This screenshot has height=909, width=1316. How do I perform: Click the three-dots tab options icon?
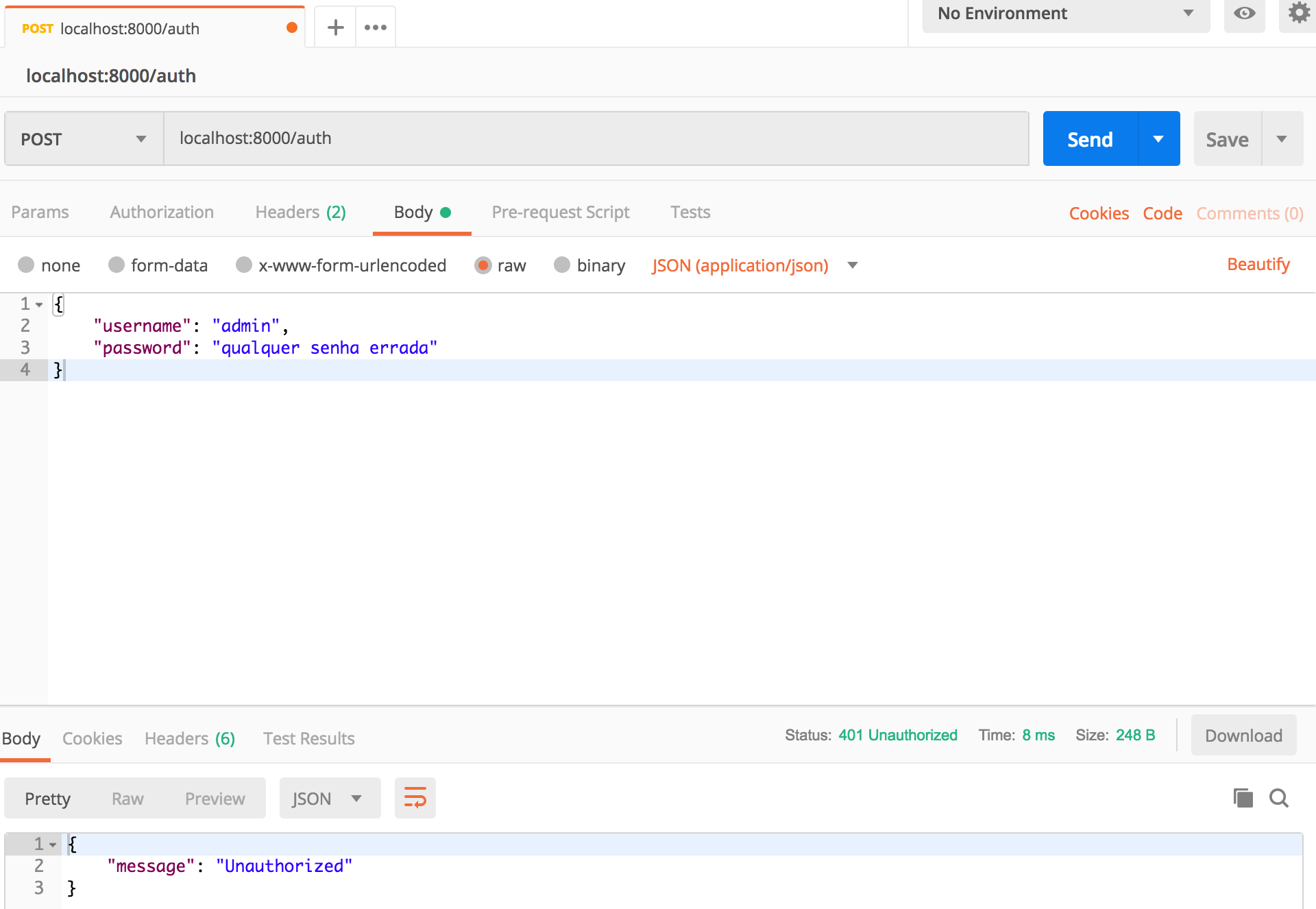pos(376,27)
